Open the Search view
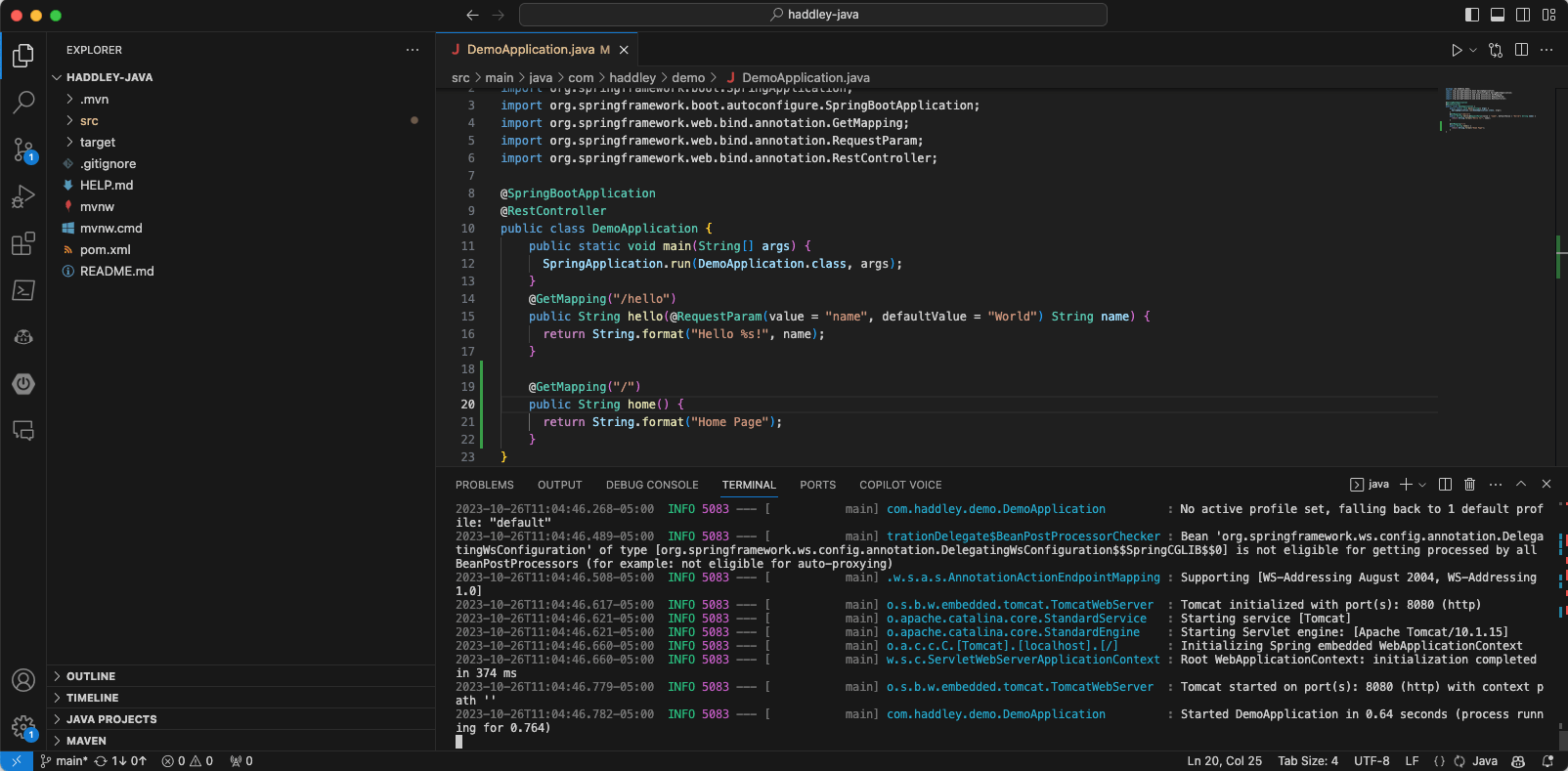1568x771 pixels. click(23, 102)
